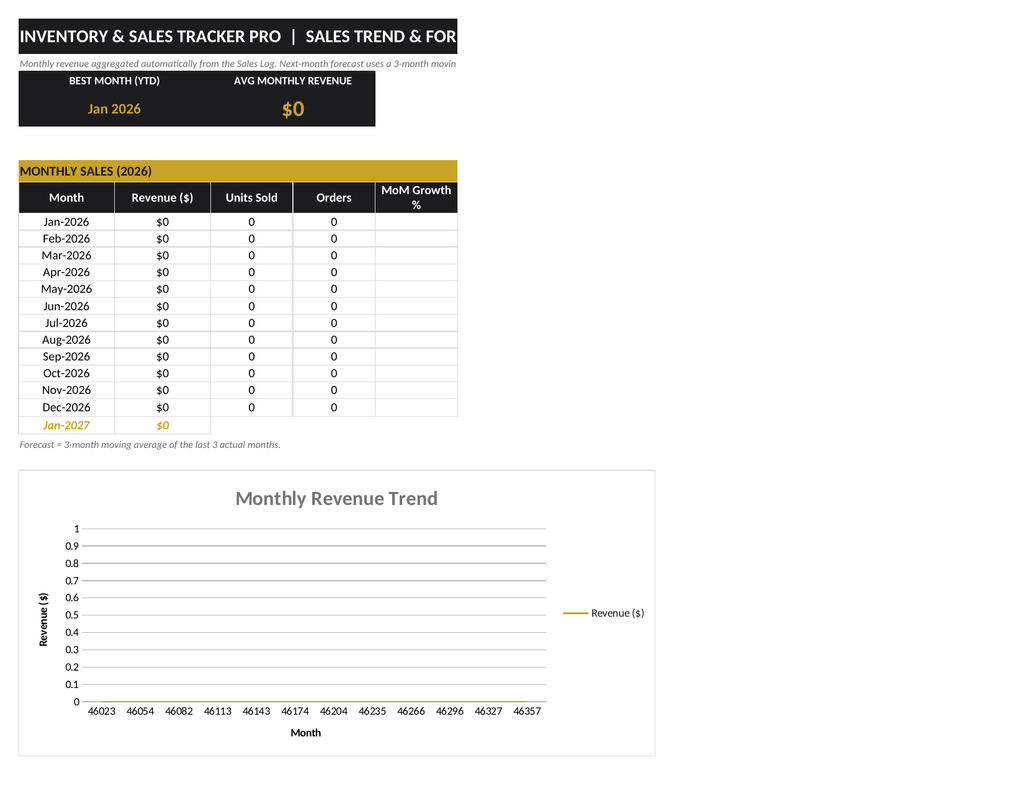Select the Aug-2026 month cell
This screenshot has height=791, width=1024.
coord(67,340)
